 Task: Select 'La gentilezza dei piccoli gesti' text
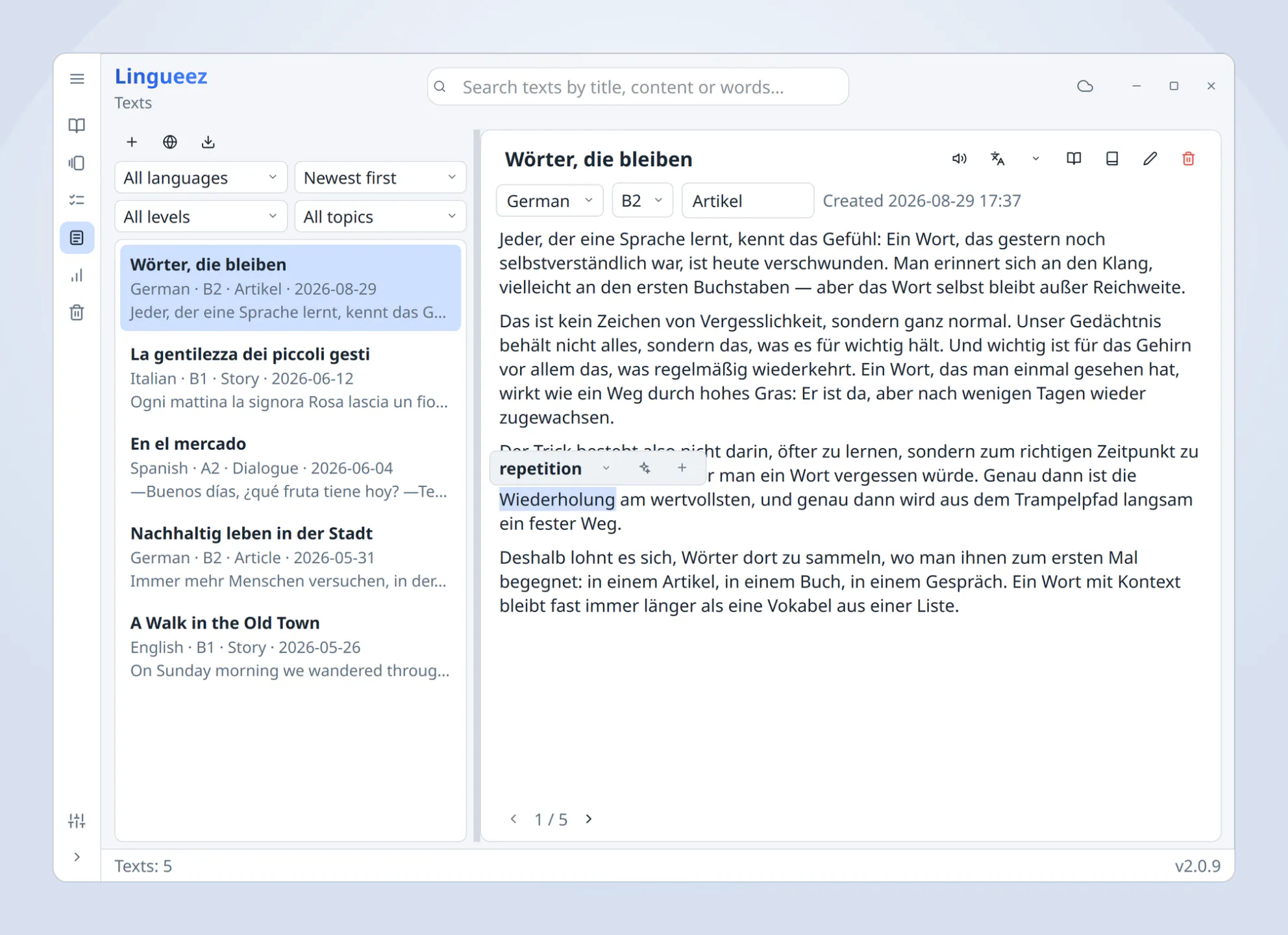pos(290,377)
